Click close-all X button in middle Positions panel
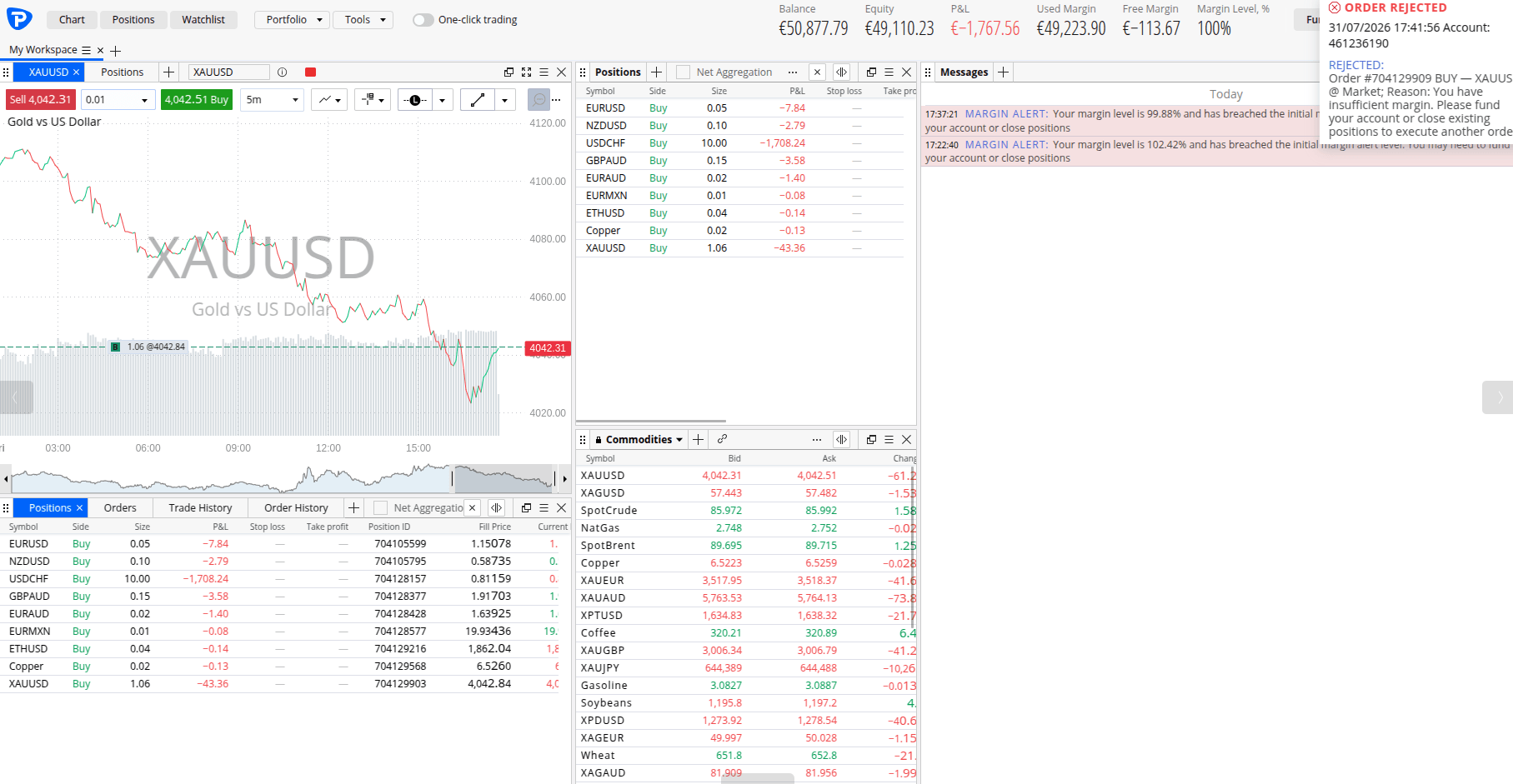Screen dimensions: 1513x784 coord(817,72)
